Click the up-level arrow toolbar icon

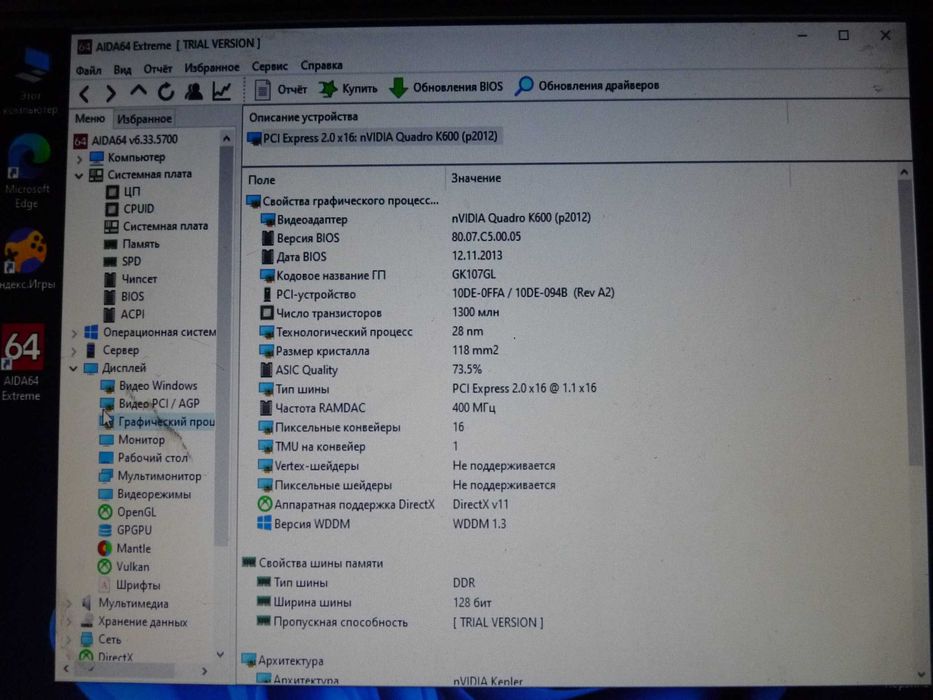pyautogui.click(x=138, y=91)
